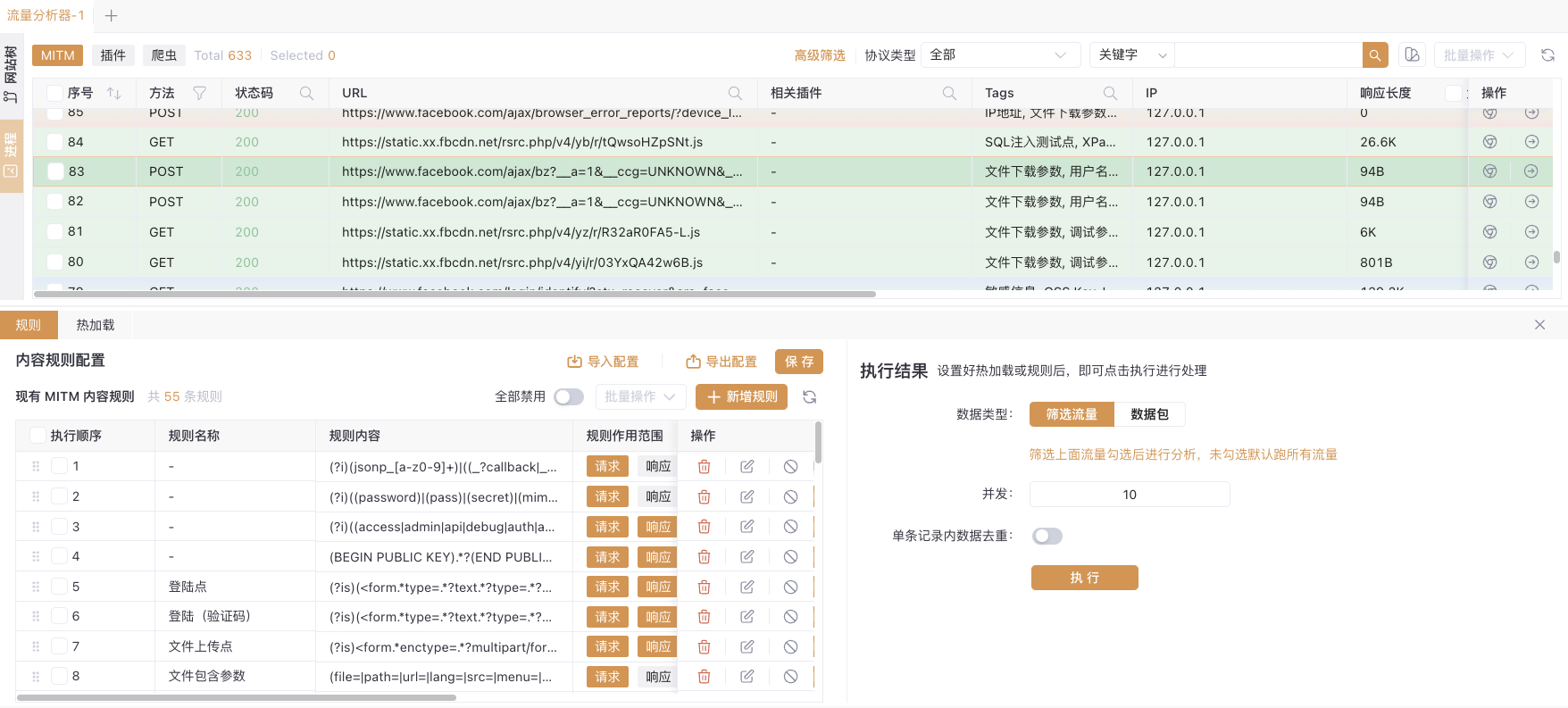Click the orange search magnifier button
The width and height of the screenshot is (1568, 708).
coord(1375,55)
